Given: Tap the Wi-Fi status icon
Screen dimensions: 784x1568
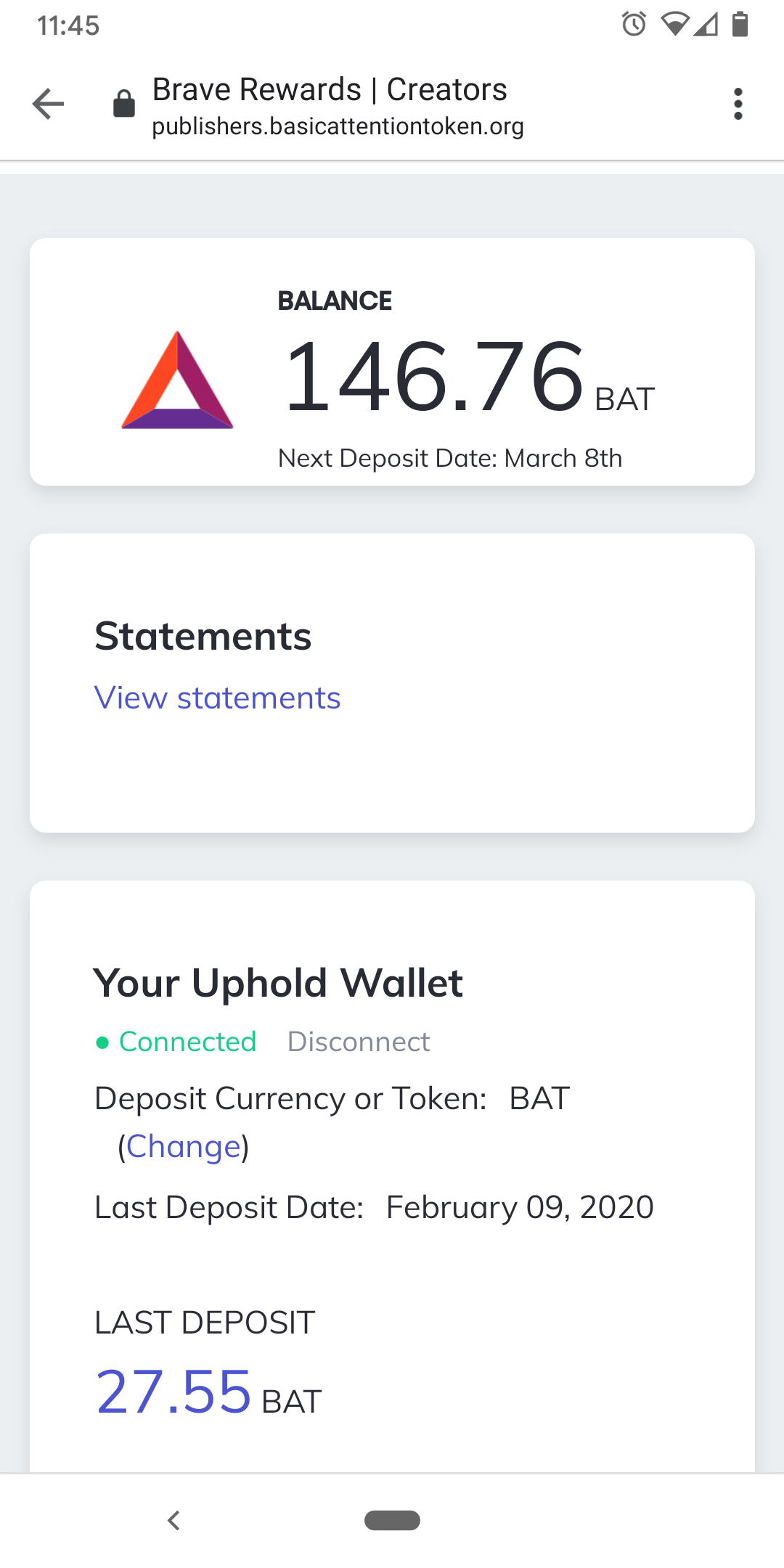Looking at the screenshot, I should click(x=674, y=25).
